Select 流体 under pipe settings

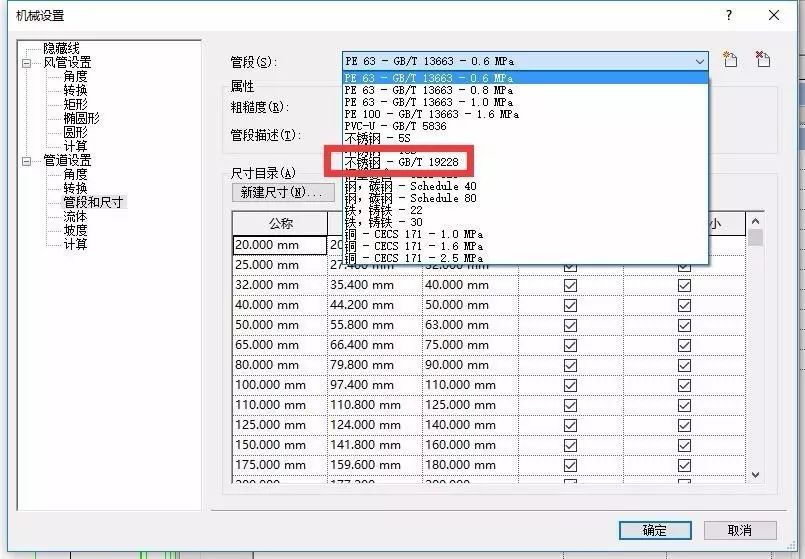tap(75, 216)
